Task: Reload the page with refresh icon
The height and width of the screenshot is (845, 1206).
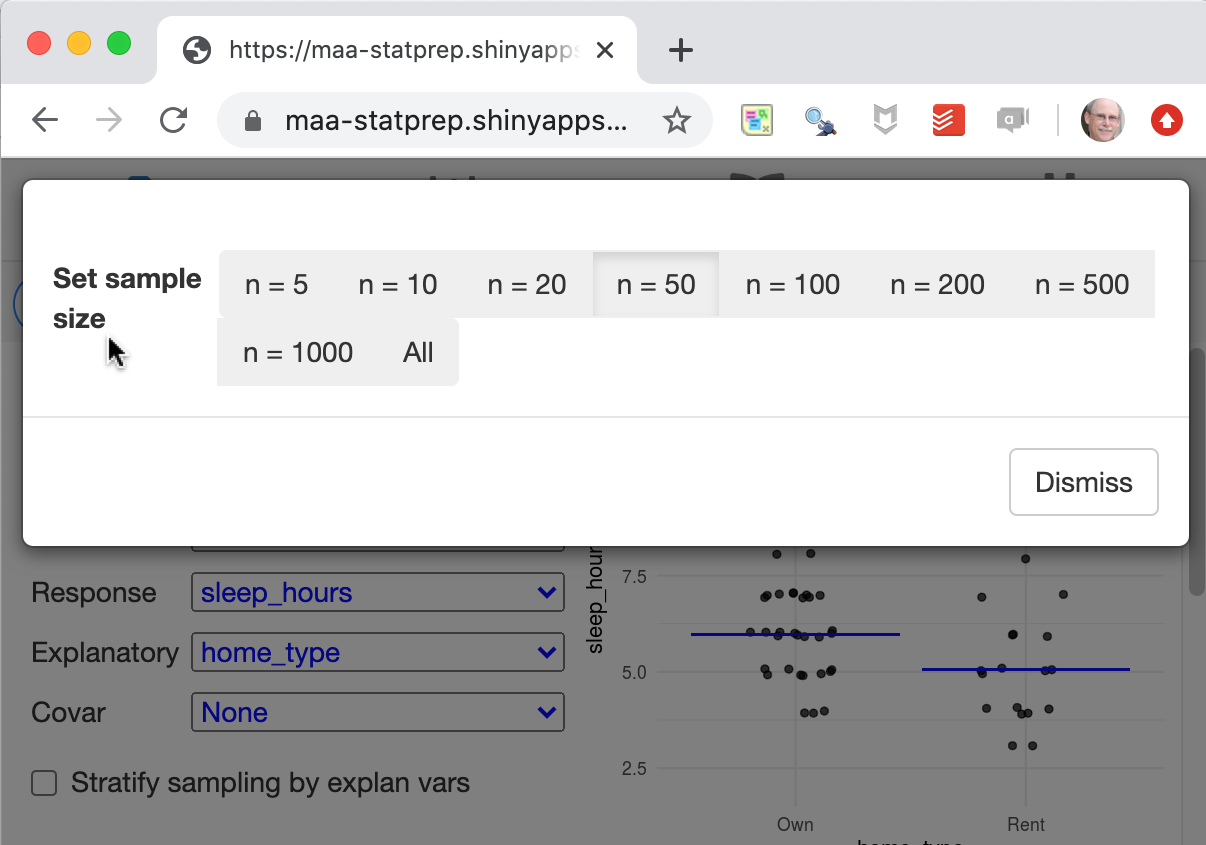Action: (174, 121)
